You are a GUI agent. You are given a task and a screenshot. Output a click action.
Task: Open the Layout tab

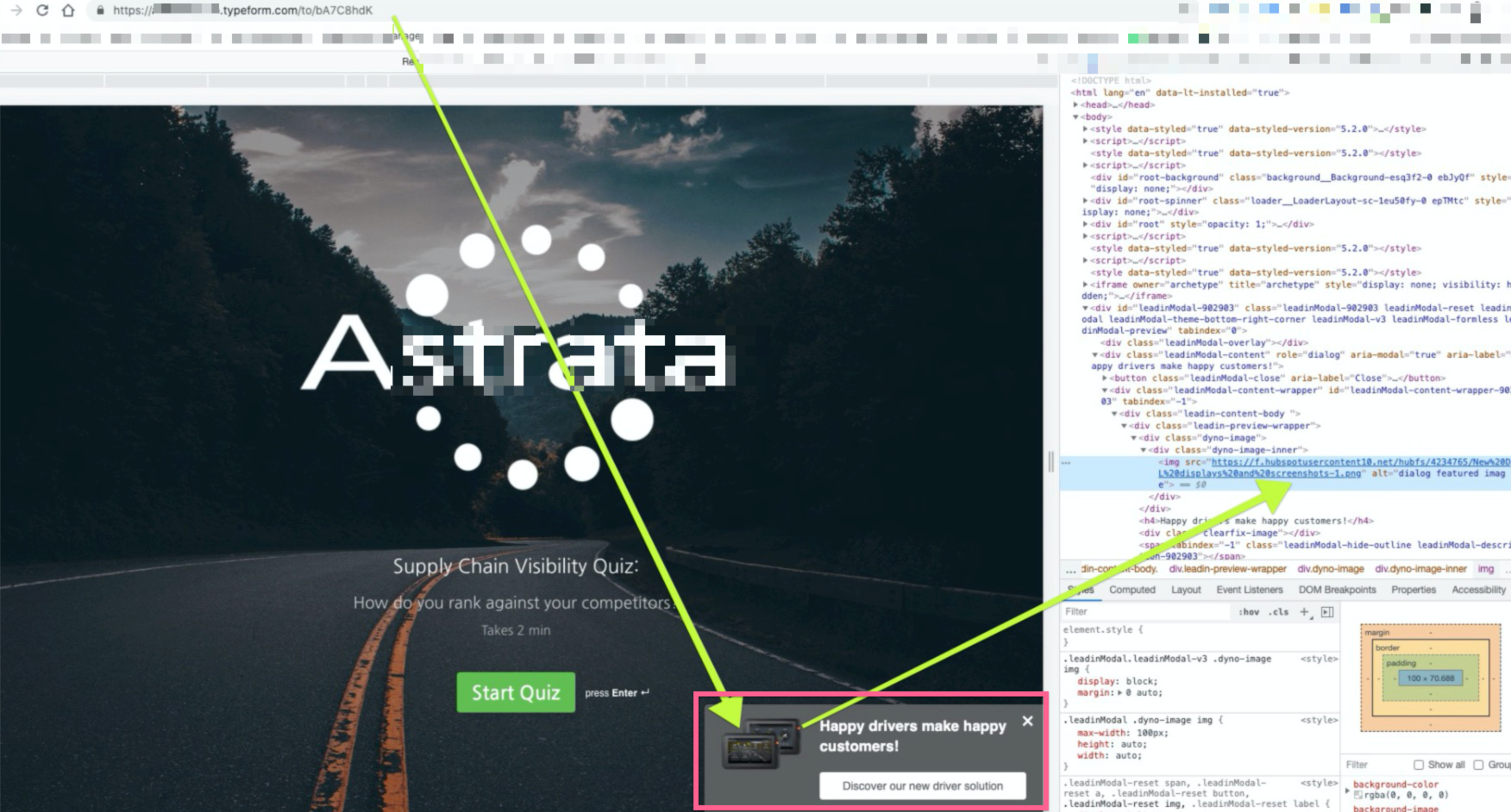1186,590
